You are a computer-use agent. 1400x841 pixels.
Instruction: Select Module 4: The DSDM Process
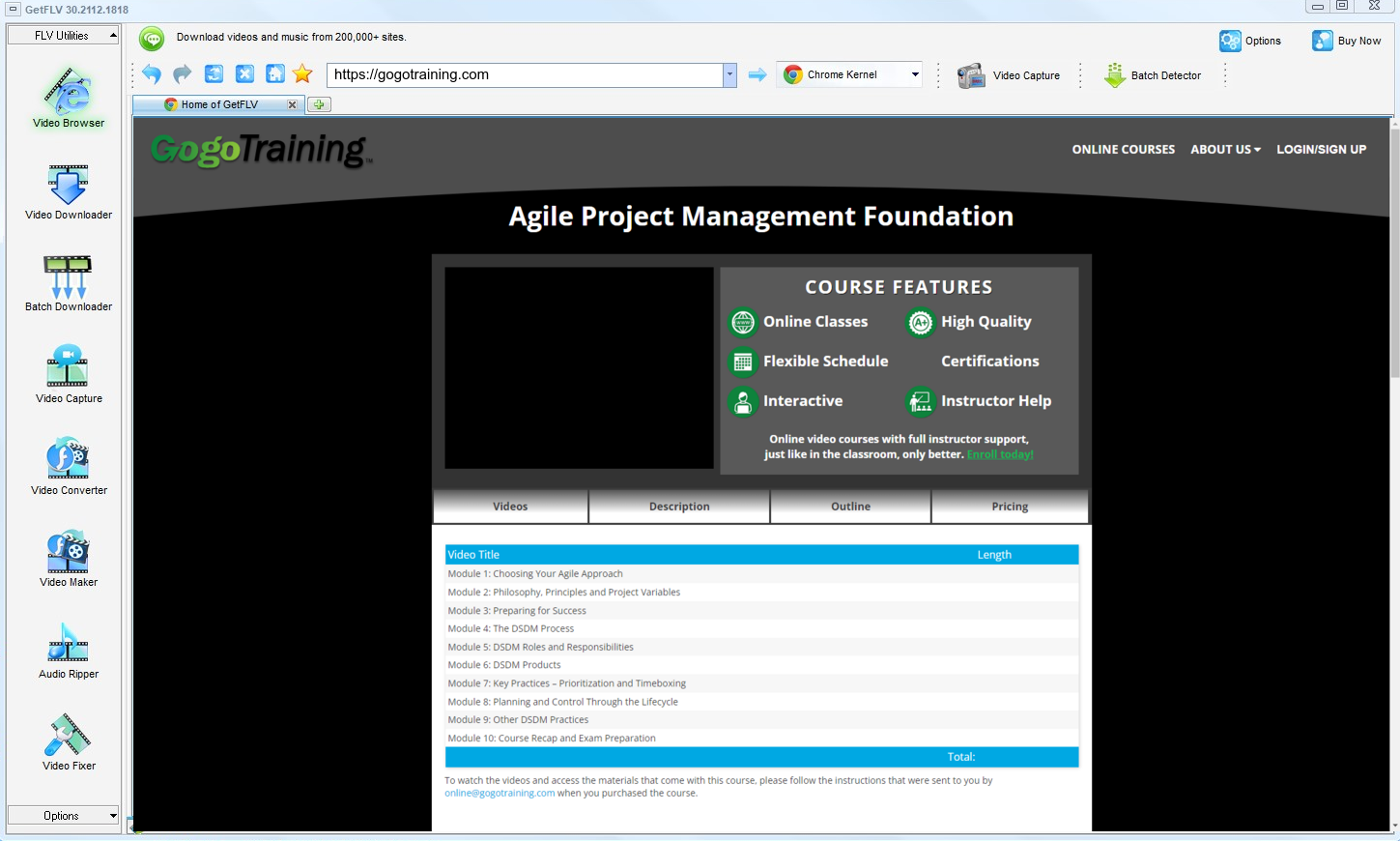(761, 629)
